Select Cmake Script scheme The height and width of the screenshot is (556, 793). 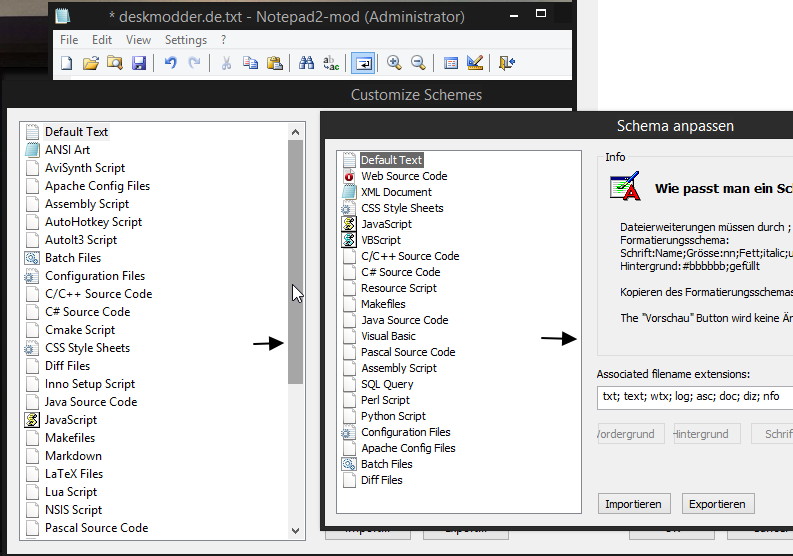pyautogui.click(x=80, y=330)
